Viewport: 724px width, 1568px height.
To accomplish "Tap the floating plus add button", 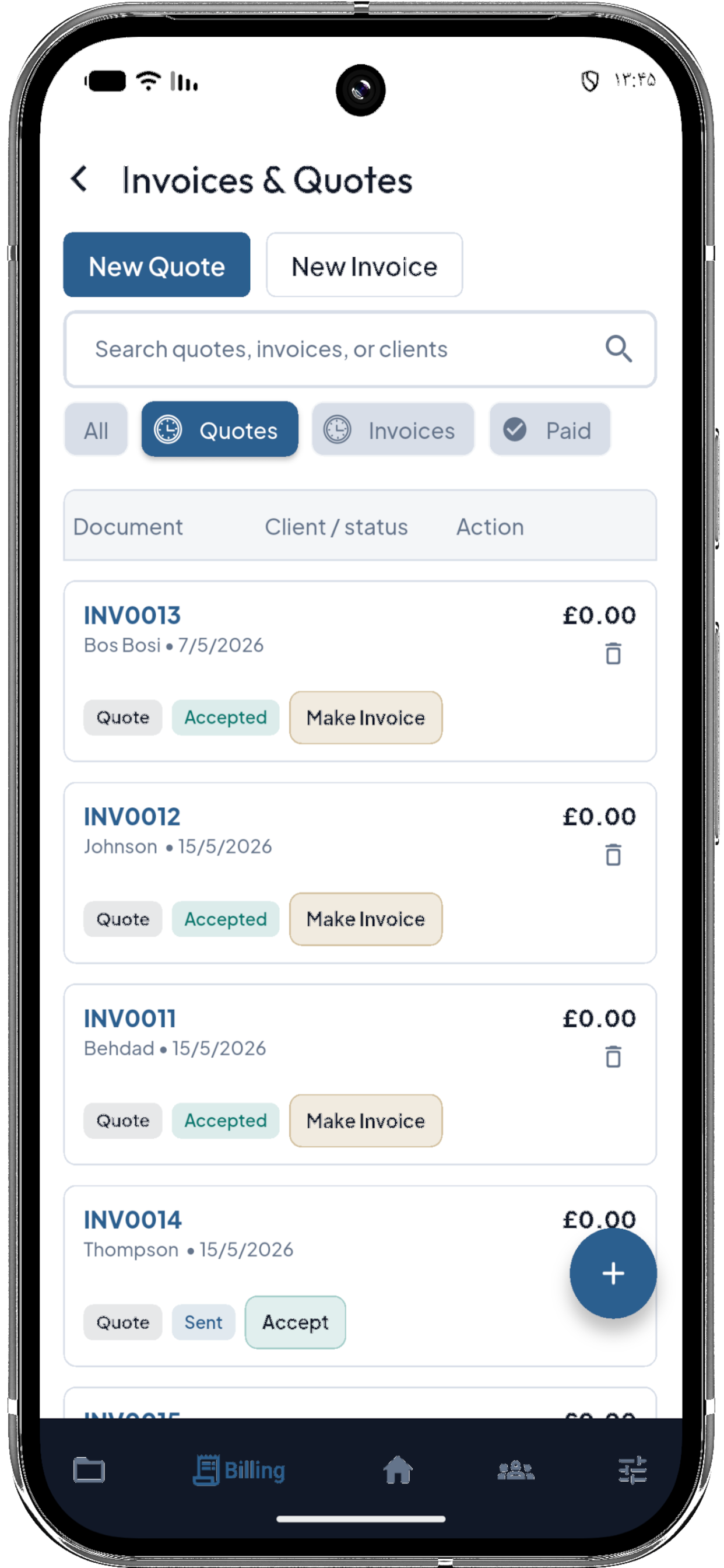I will coord(613,1273).
